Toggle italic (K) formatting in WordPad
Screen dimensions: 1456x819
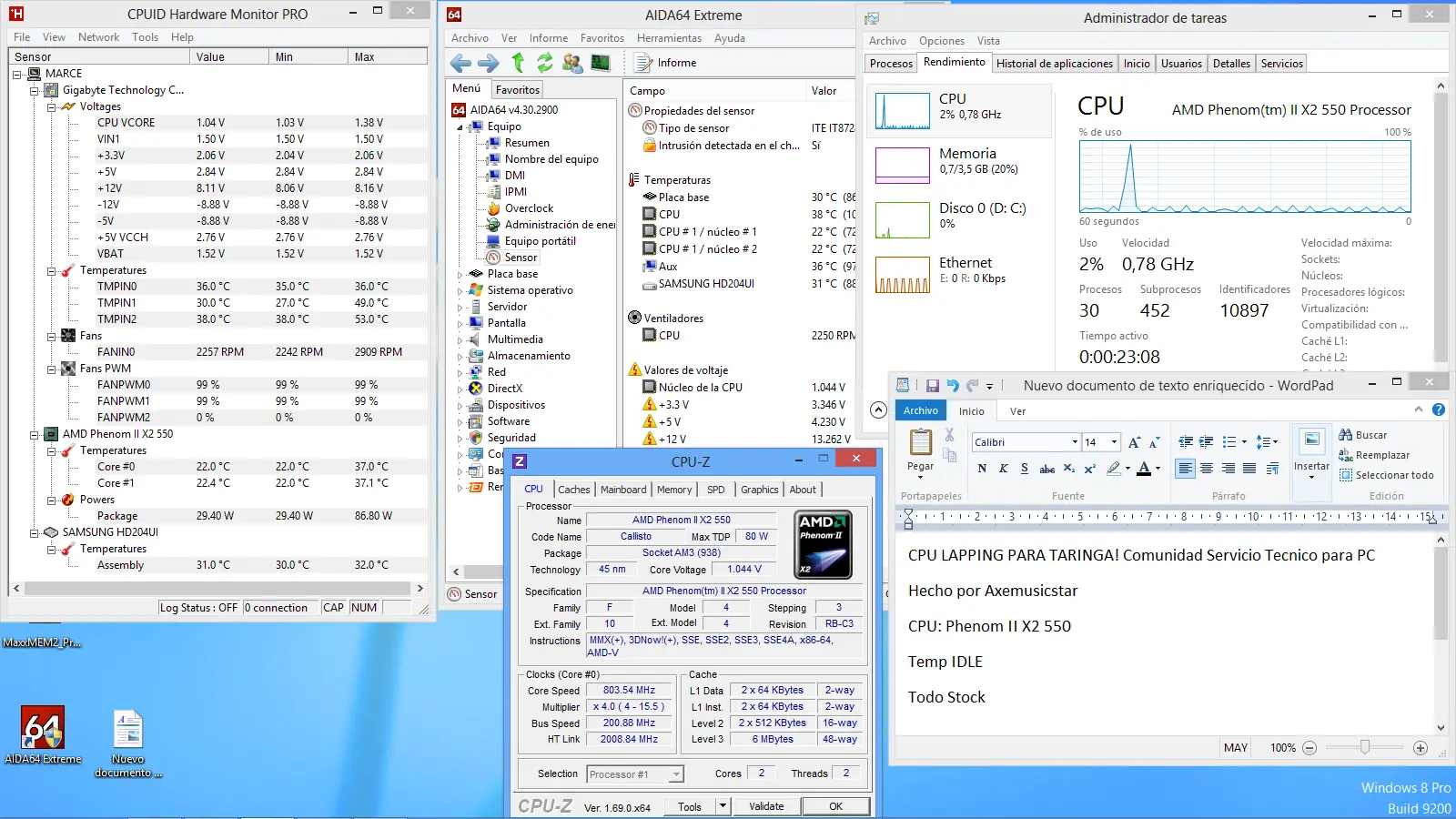1003,468
